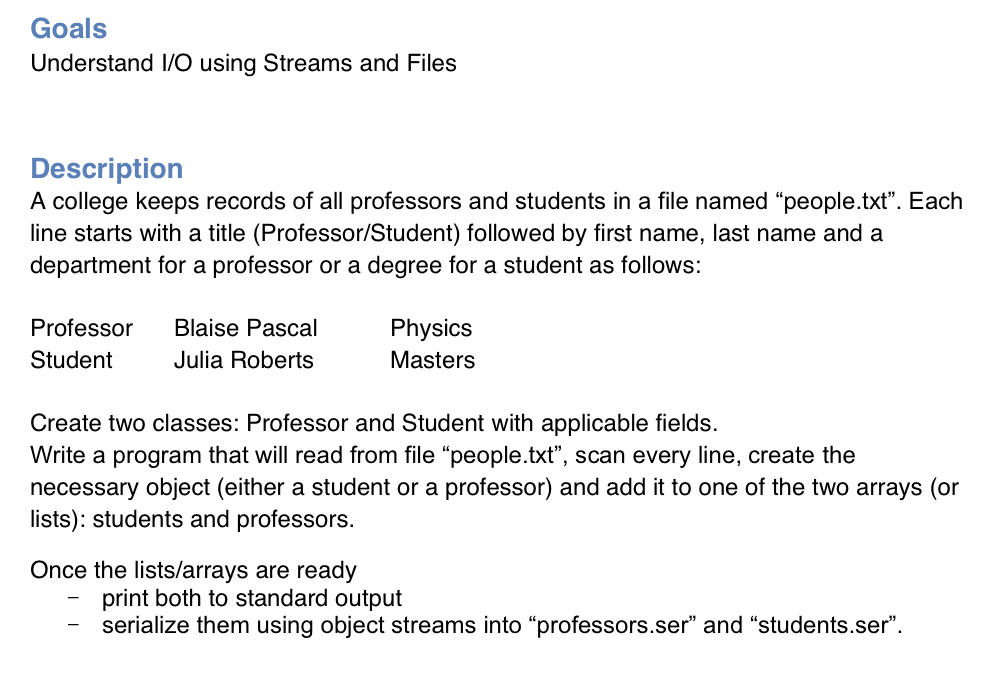Click the second “people.txt” in the Write line

[x=500, y=456]
